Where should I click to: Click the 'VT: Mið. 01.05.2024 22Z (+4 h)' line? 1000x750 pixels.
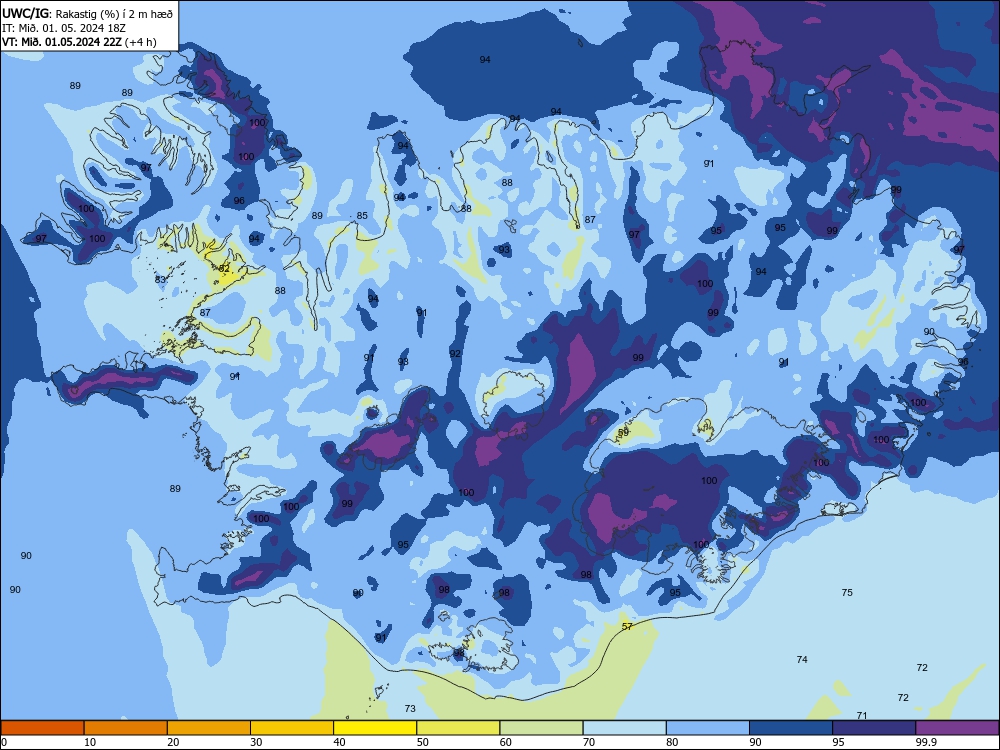click(79, 42)
